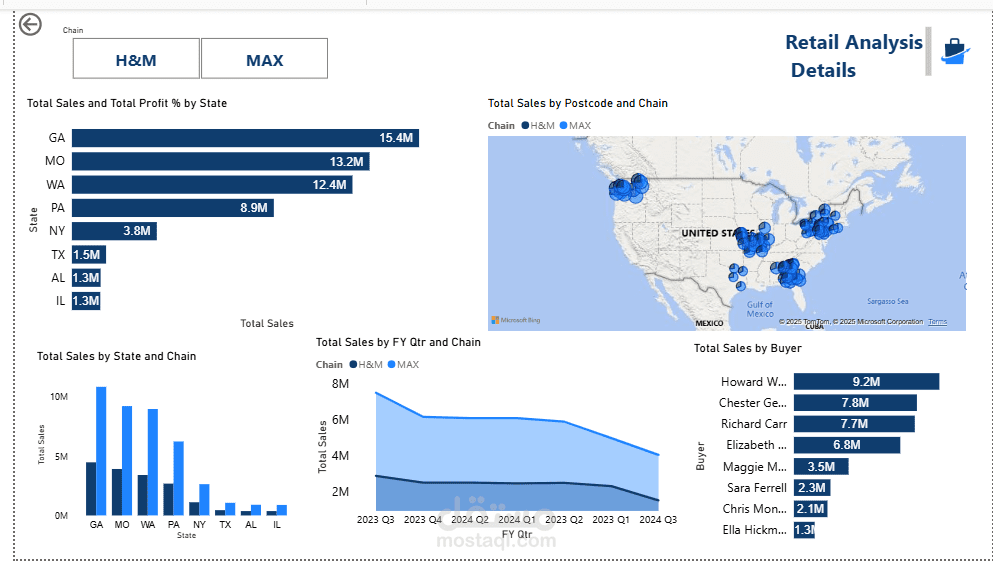Click the light blue MAX column for PA
The image size is (993, 562).
179,478
